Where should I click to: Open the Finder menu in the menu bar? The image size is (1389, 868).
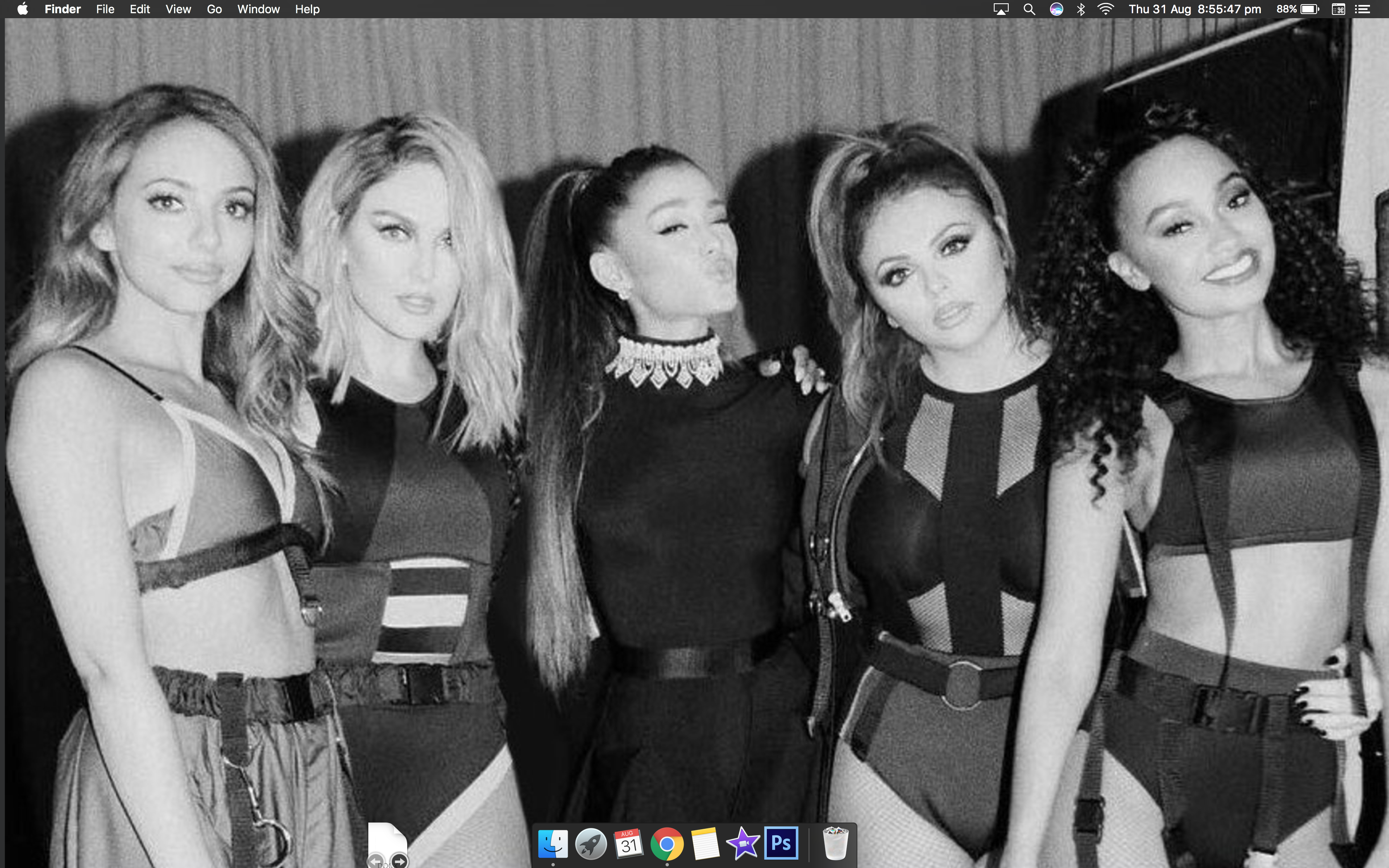tap(62, 9)
